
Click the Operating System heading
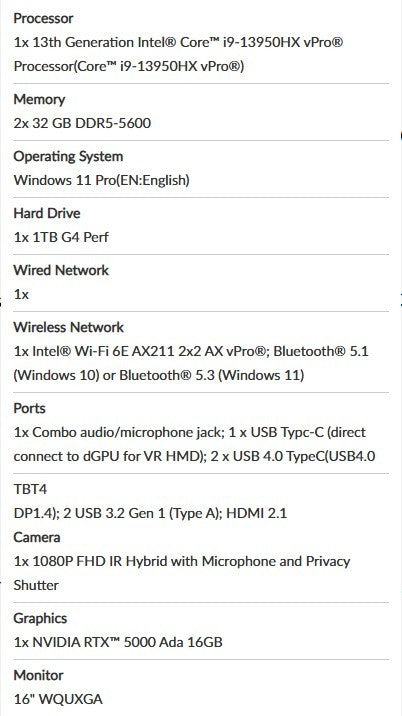click(68, 157)
